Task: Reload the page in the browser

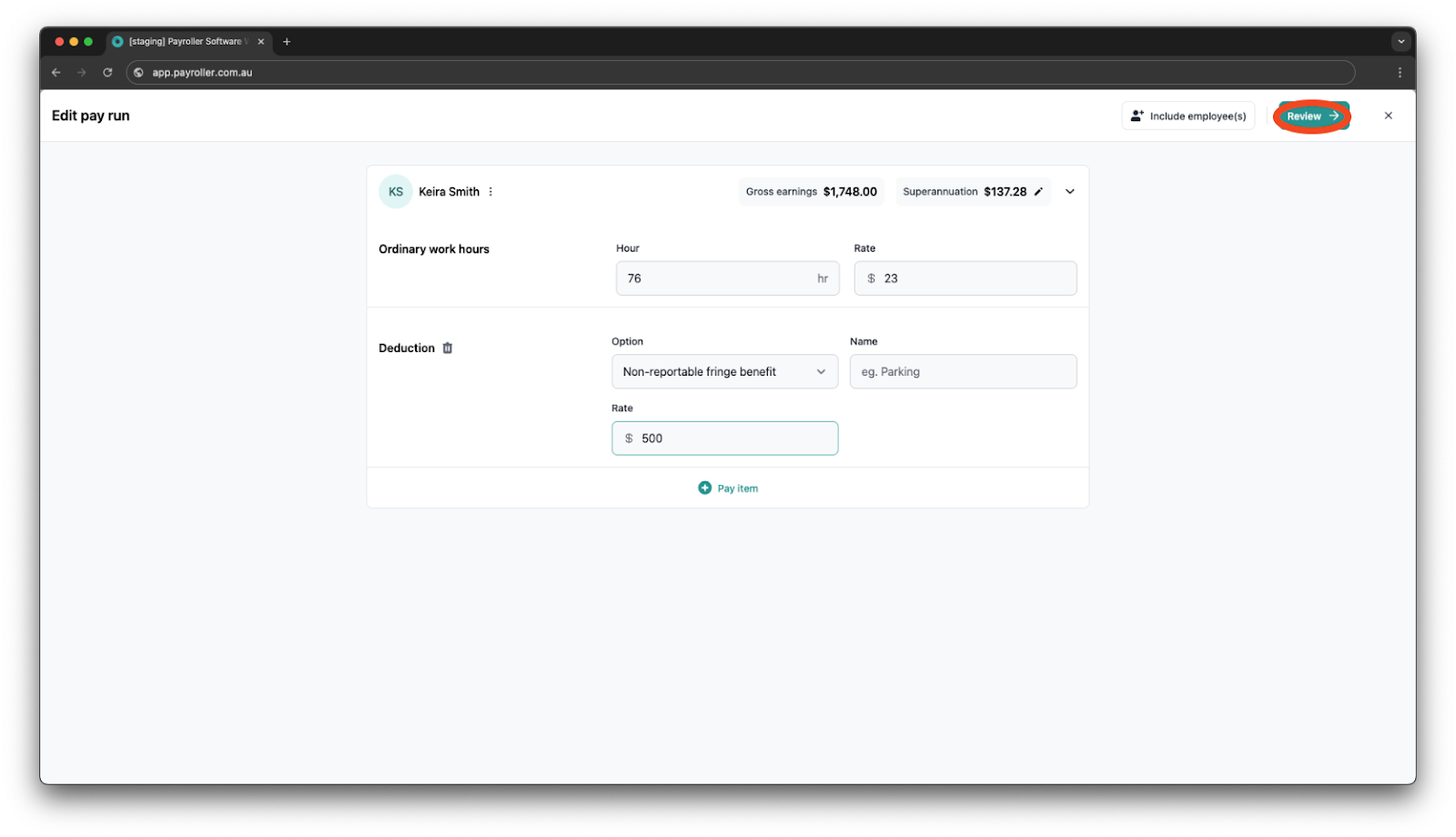Action: coord(107,73)
